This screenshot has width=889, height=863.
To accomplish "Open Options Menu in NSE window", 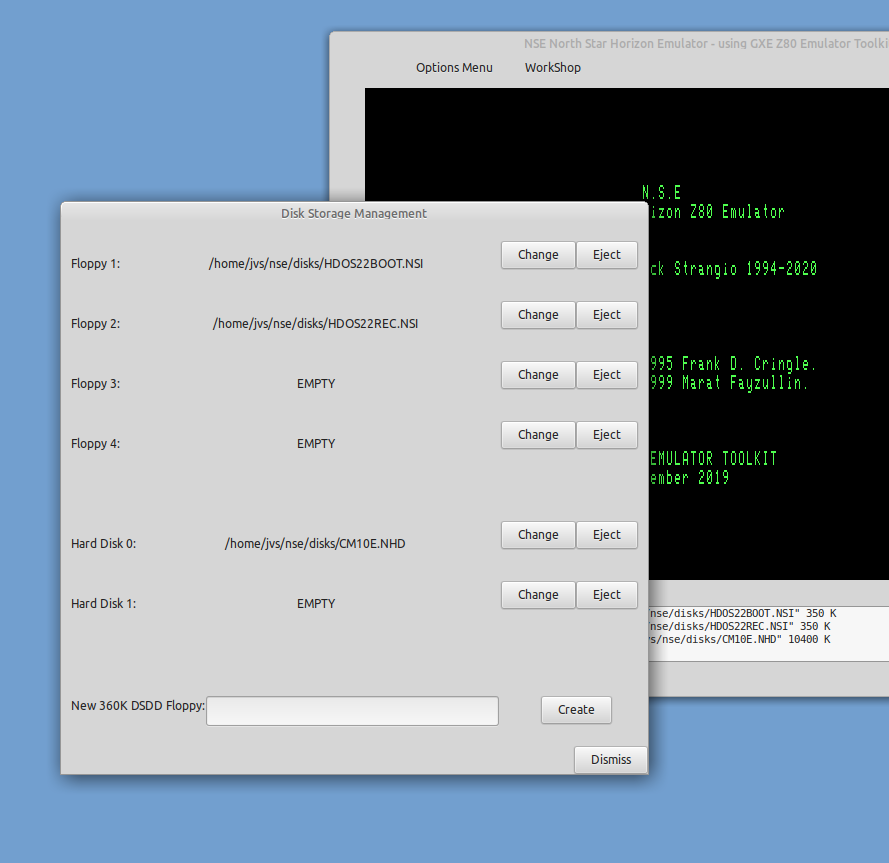I will (x=454, y=67).
